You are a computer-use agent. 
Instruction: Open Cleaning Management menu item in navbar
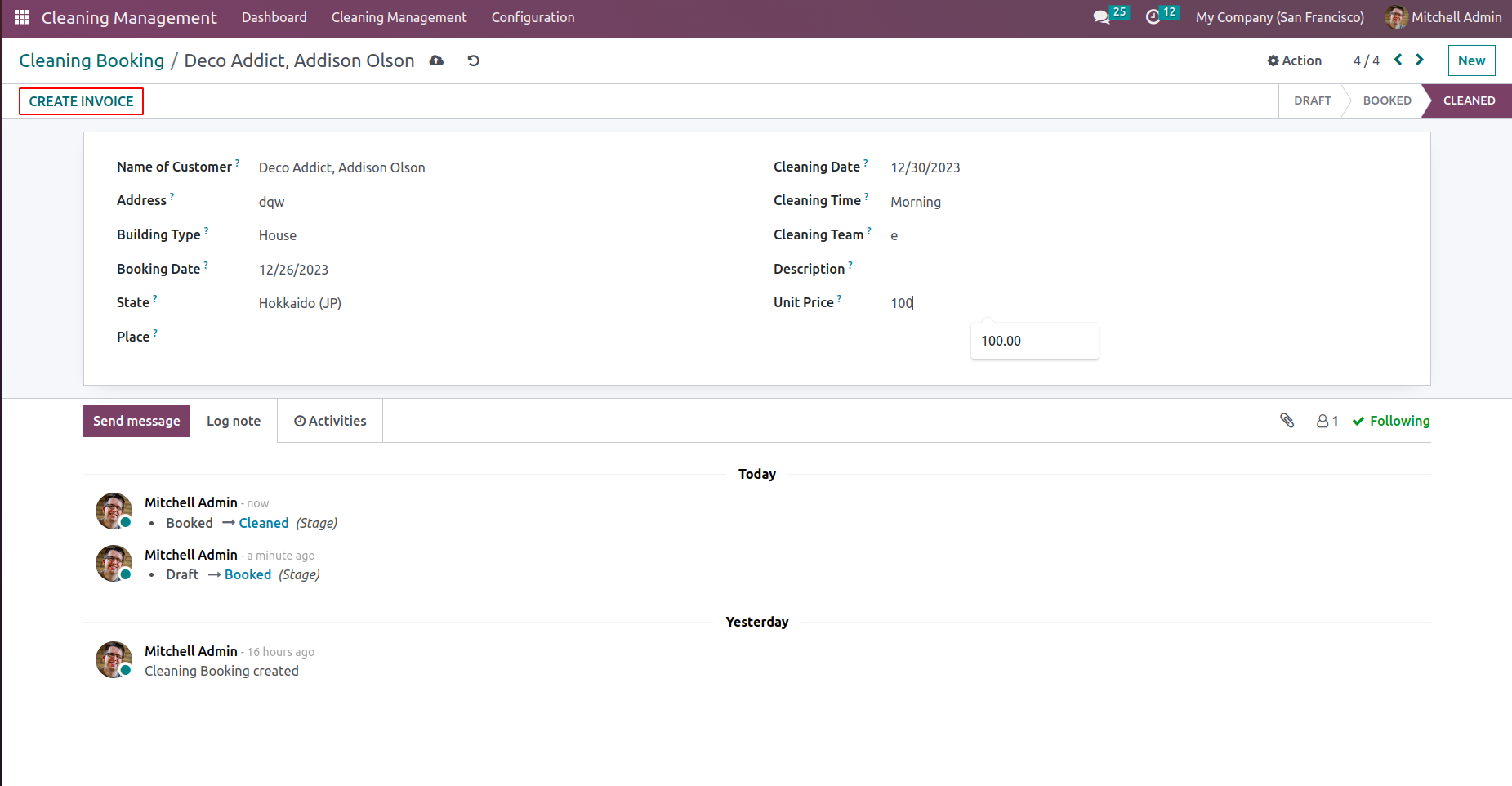coord(399,17)
